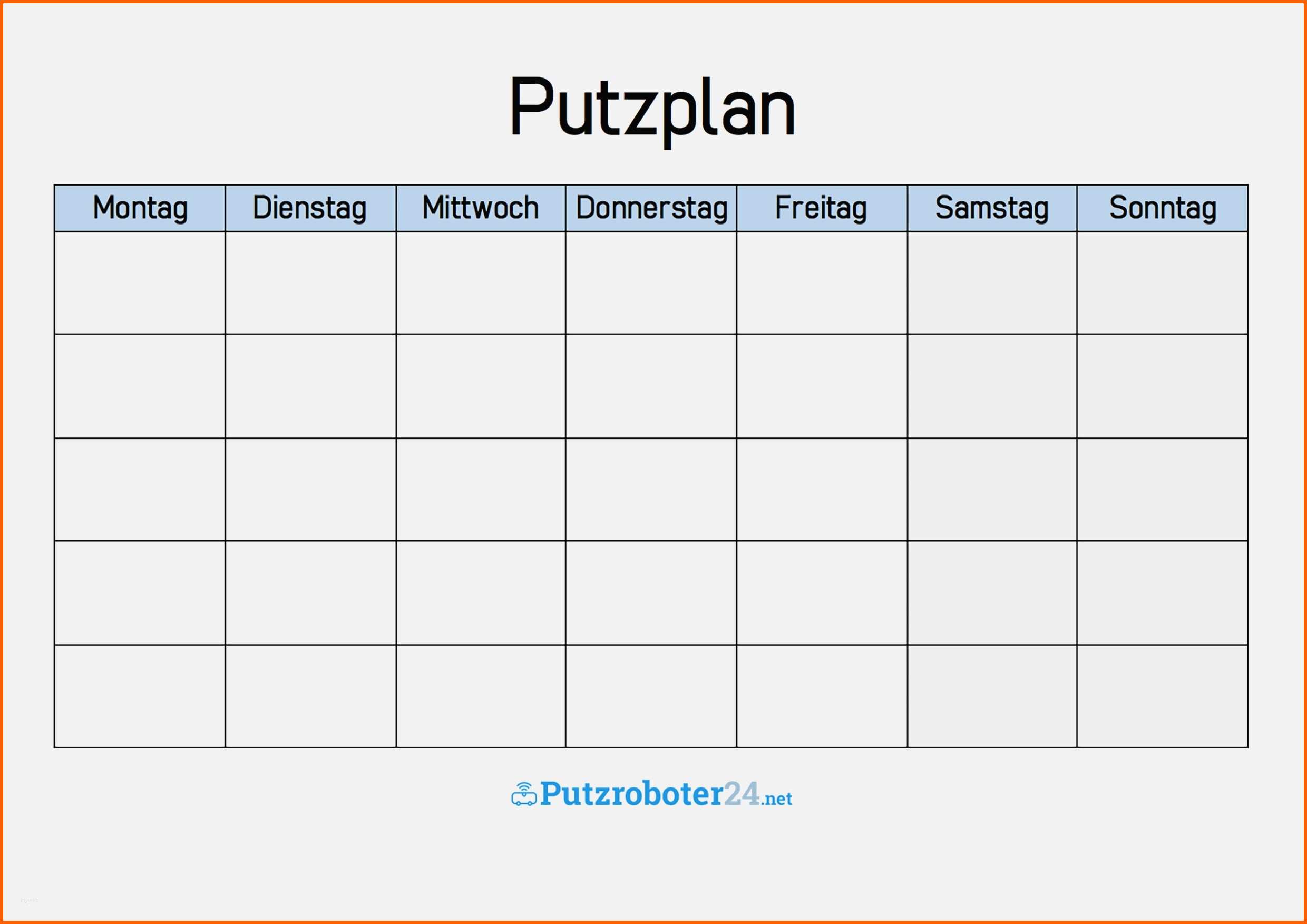Click the fourth row cell under Dienstag
Screen dimensions: 1307x924
[311, 593]
